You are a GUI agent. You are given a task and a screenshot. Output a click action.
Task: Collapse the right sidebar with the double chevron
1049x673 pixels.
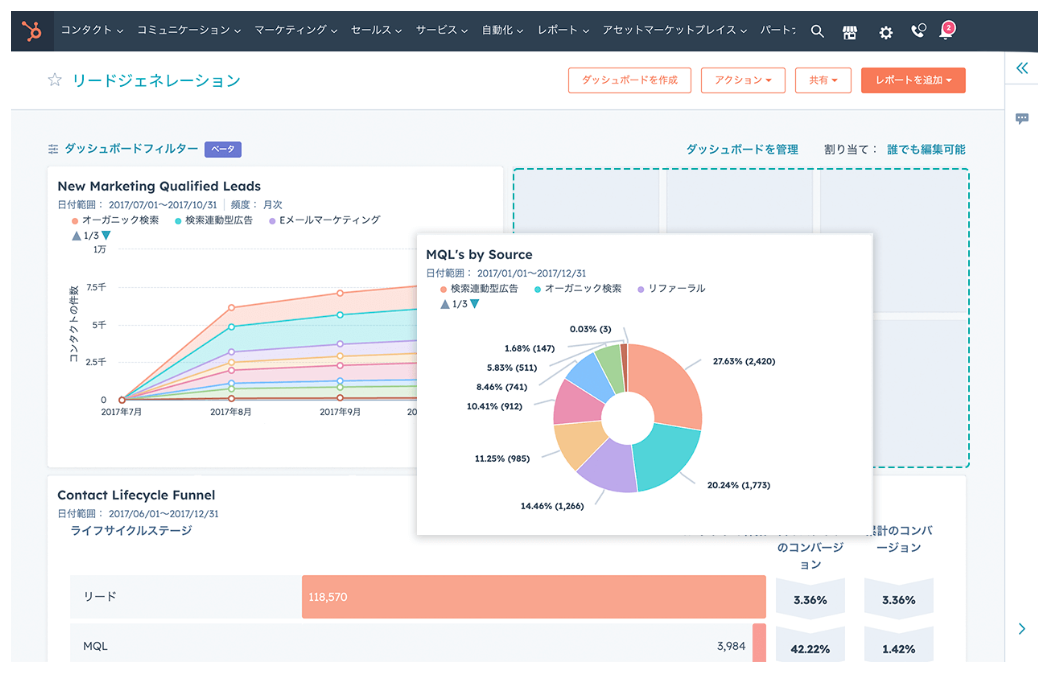[1021, 68]
